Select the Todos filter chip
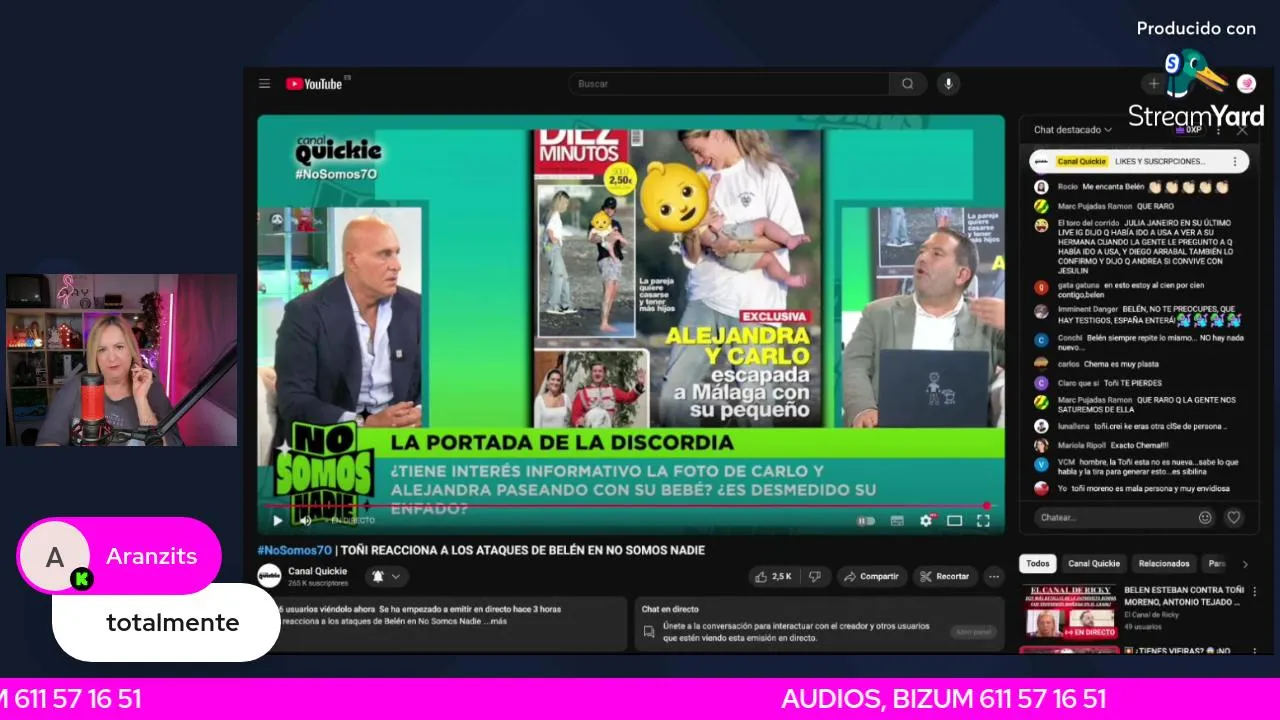 (1038, 563)
